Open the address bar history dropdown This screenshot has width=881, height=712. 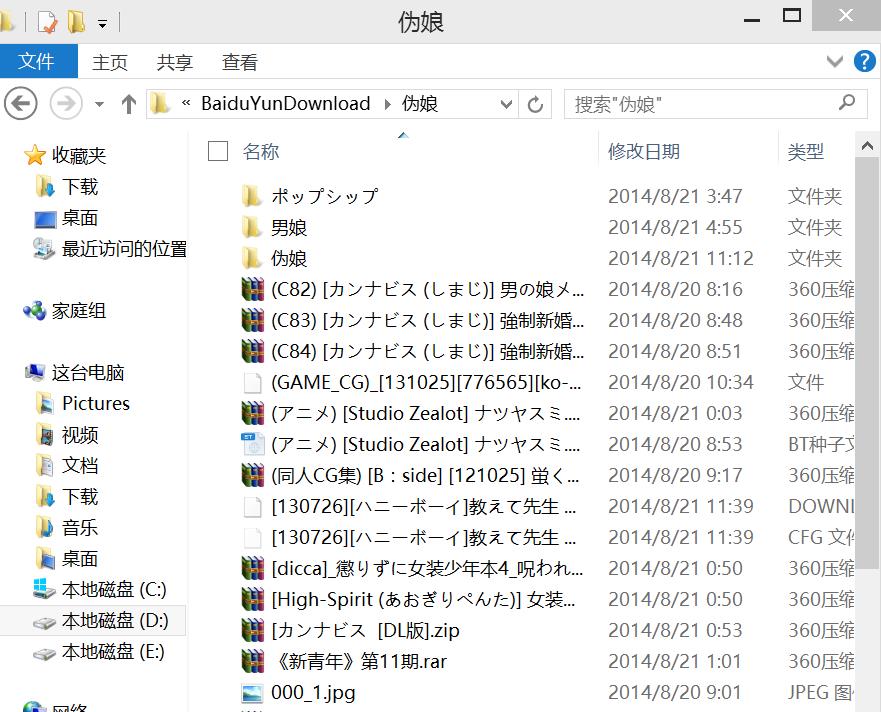[506, 104]
